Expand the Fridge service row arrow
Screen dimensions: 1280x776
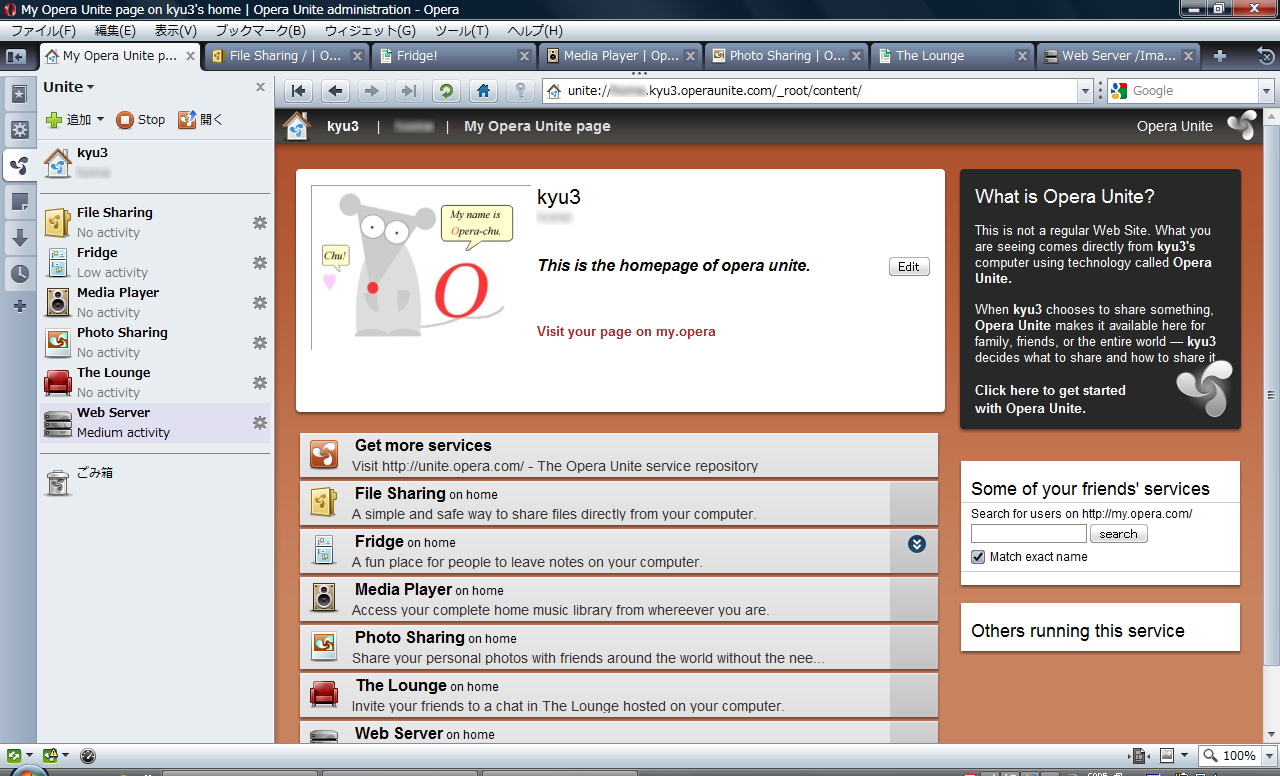[917, 544]
